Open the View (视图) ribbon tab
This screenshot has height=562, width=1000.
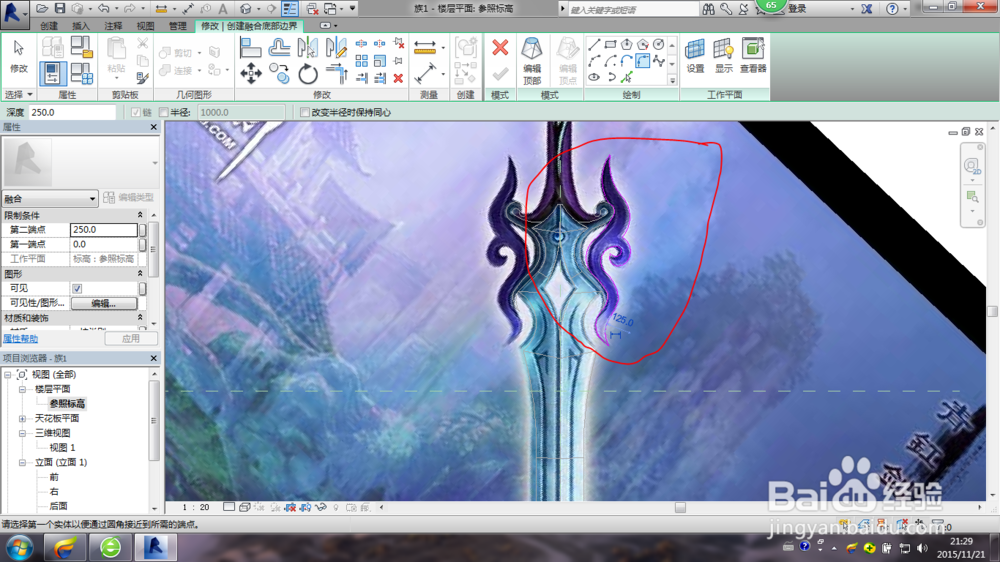pos(145,26)
